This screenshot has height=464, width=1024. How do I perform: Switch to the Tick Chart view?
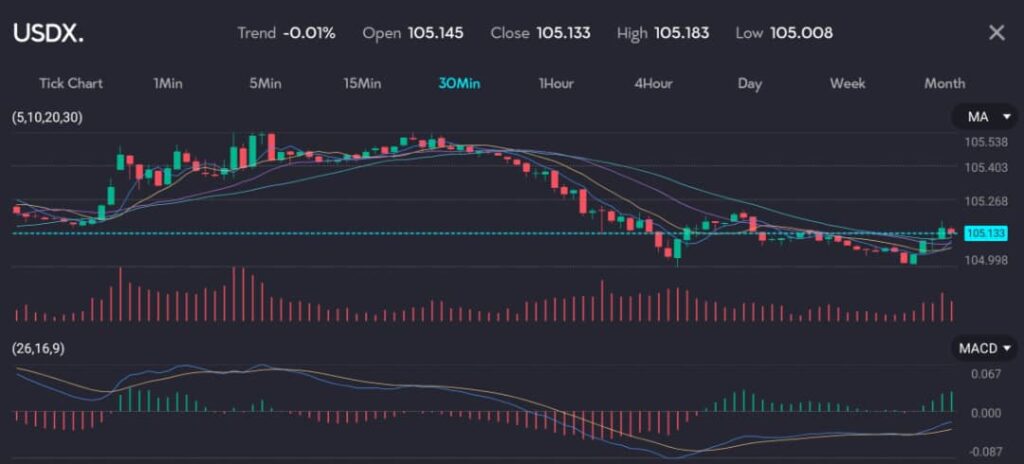(x=71, y=83)
